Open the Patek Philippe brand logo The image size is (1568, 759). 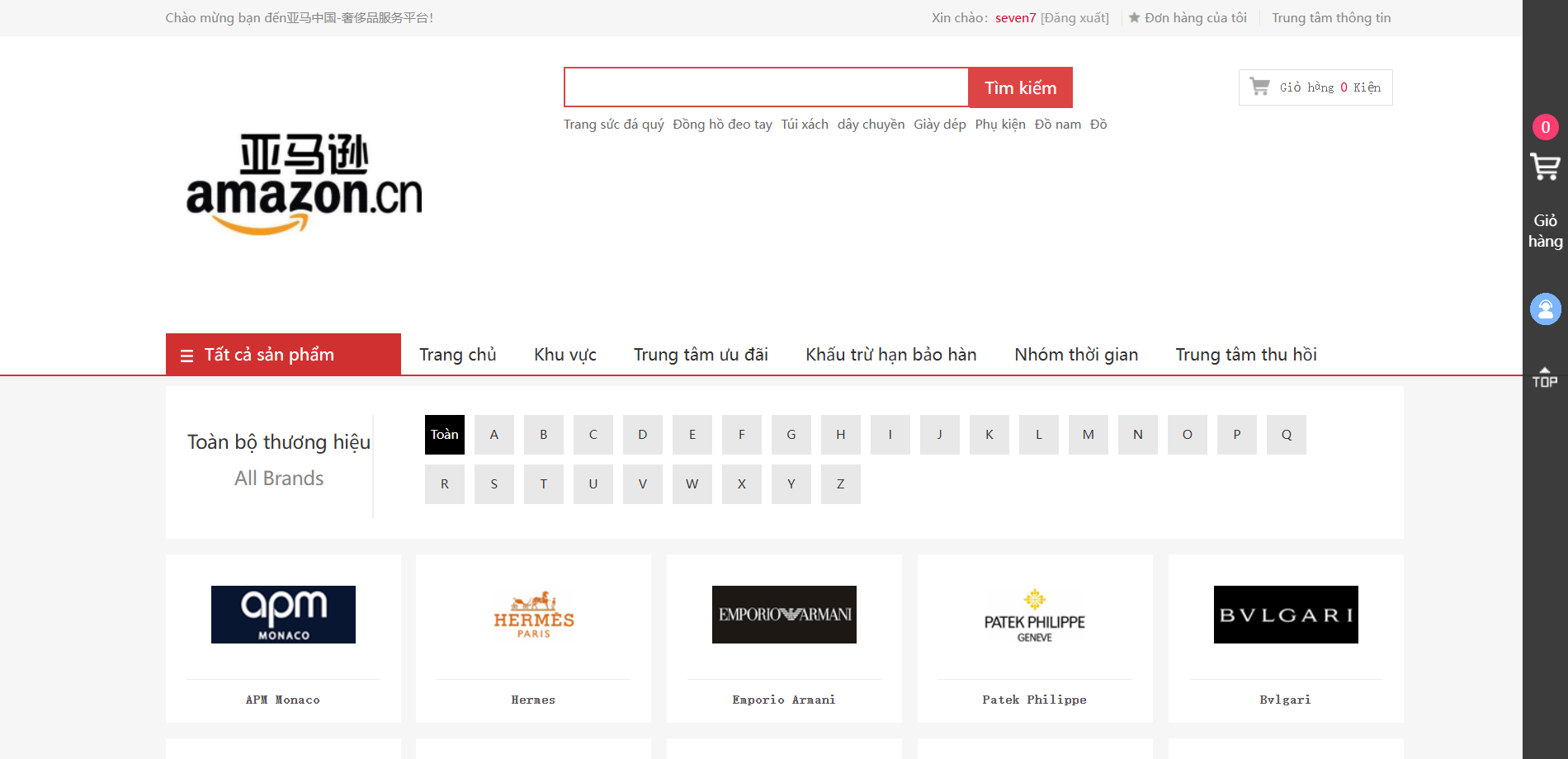point(1035,615)
